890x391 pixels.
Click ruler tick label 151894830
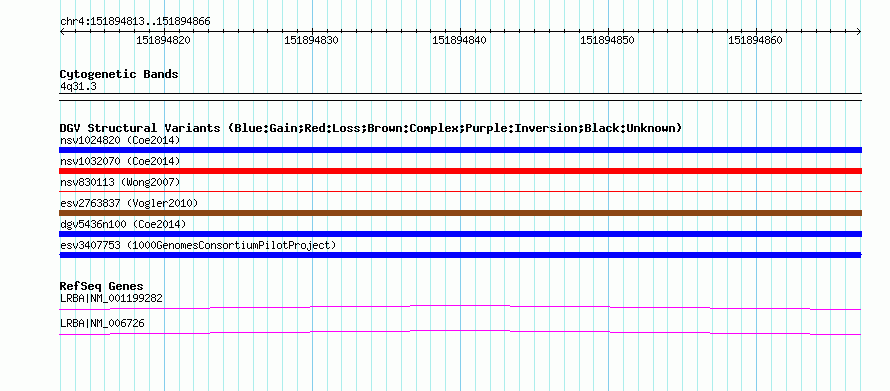pos(311,40)
